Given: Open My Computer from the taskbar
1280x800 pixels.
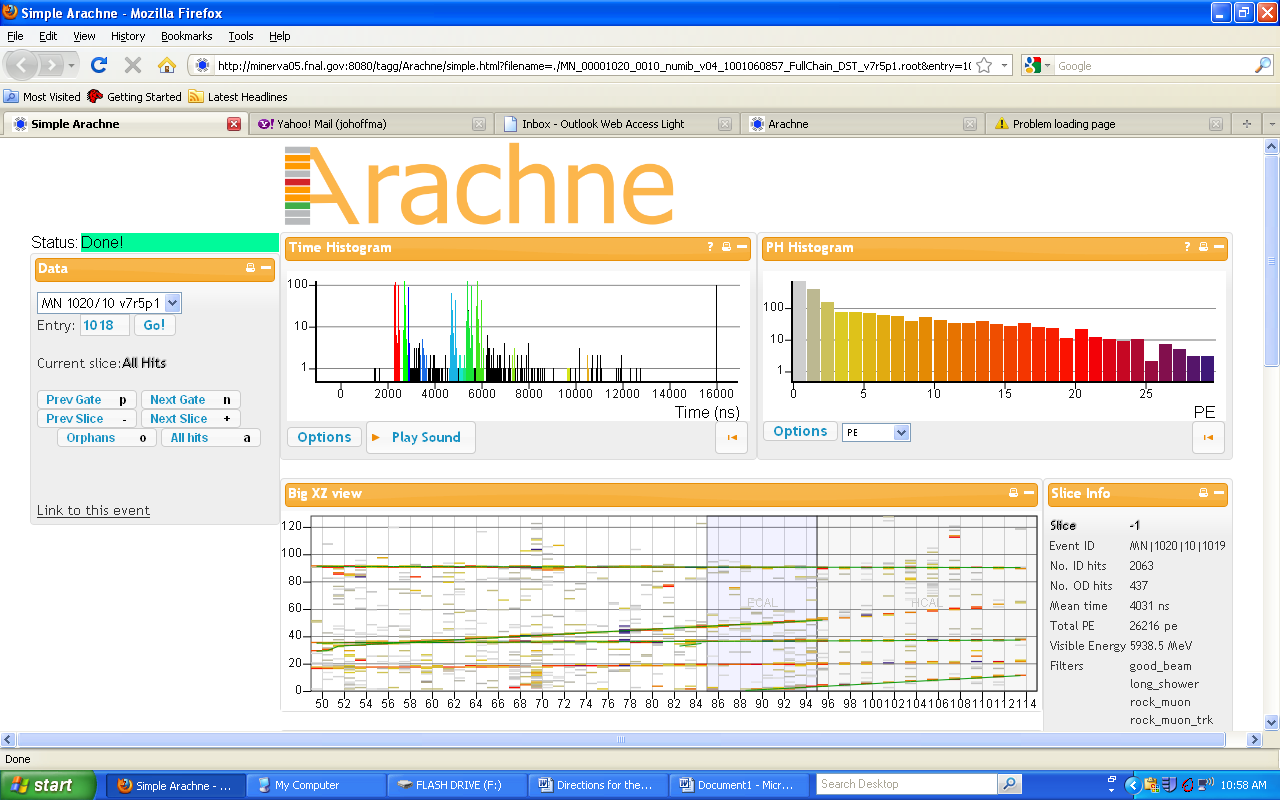Looking at the screenshot, I should coord(314,785).
